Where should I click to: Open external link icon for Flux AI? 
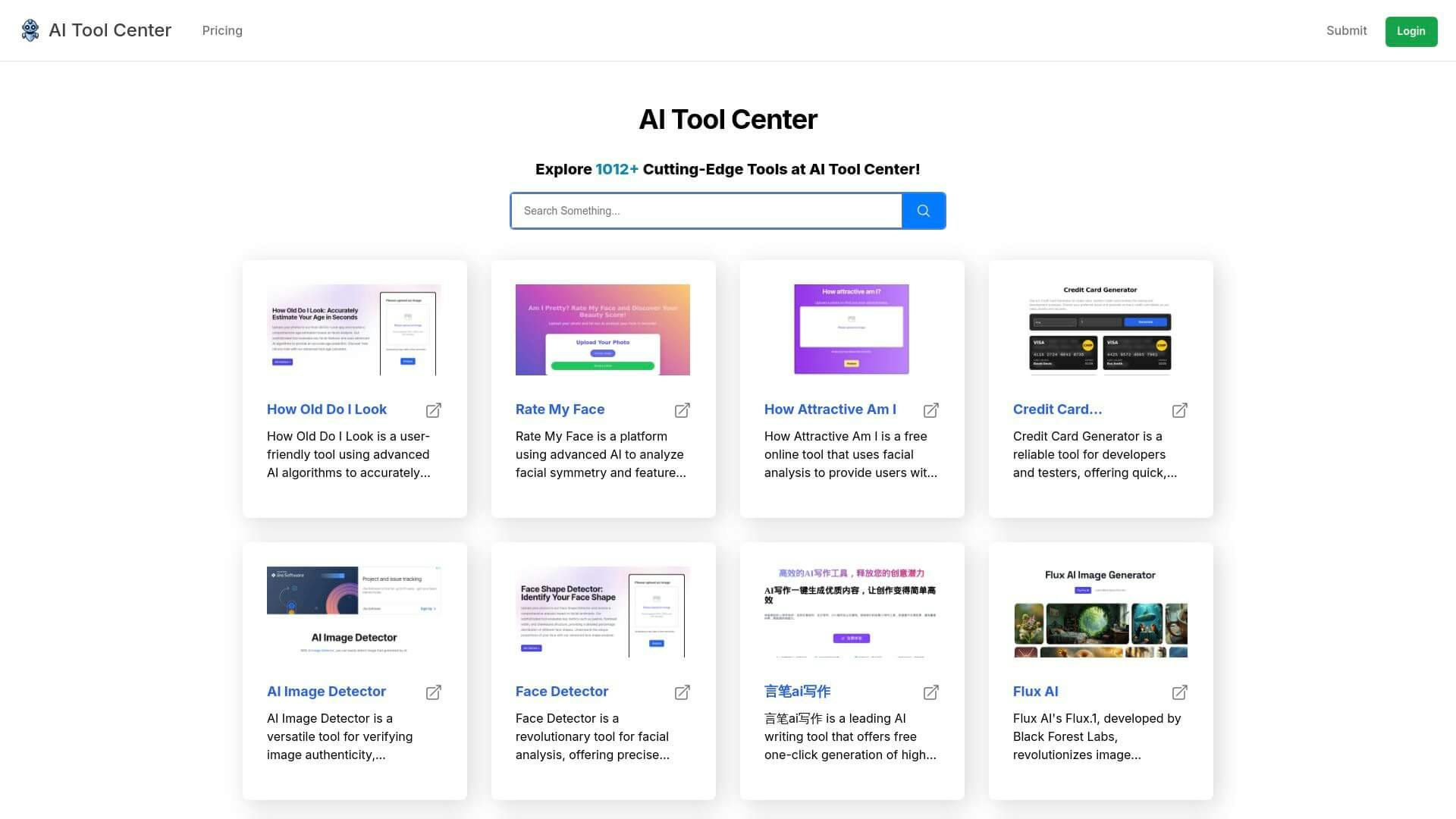coord(1180,692)
